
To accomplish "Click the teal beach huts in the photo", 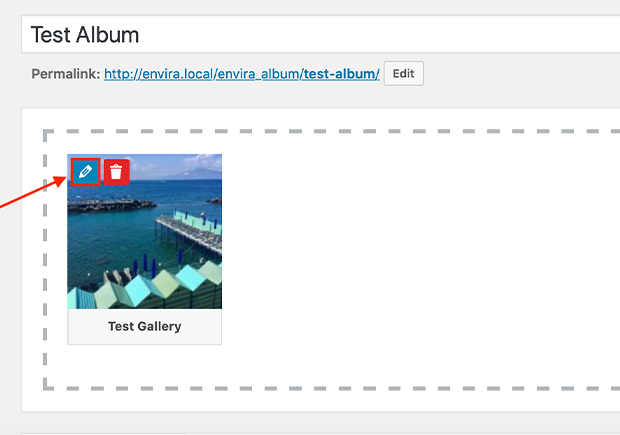I will tap(150, 285).
